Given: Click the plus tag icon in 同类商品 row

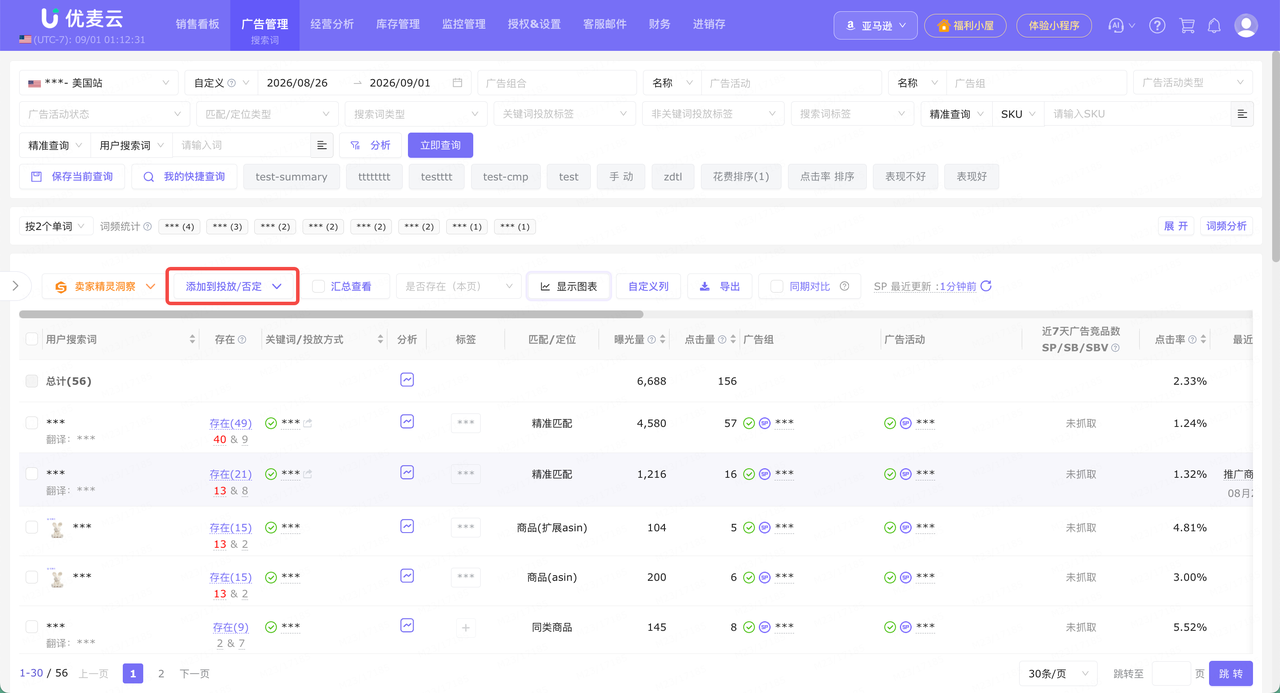Looking at the screenshot, I should (466, 628).
